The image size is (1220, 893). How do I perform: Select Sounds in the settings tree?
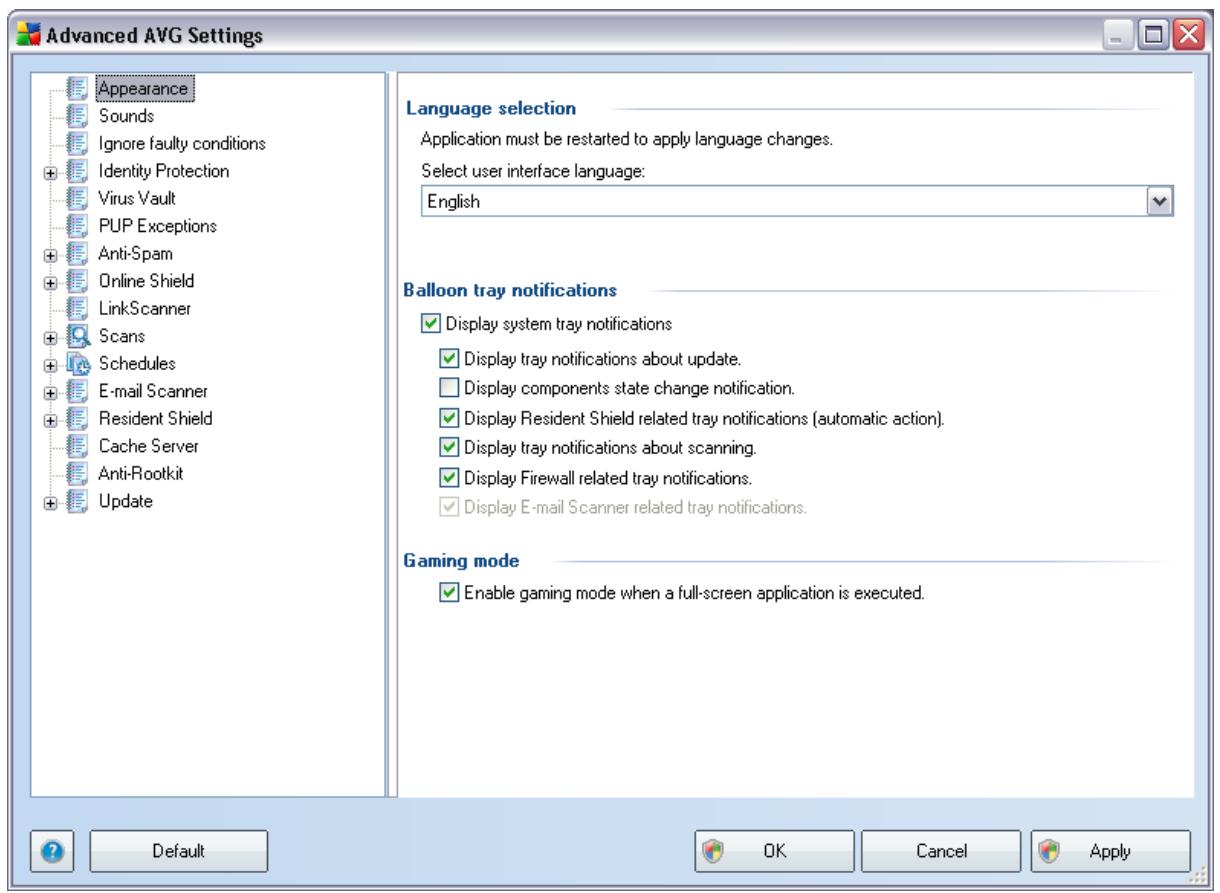(125, 116)
